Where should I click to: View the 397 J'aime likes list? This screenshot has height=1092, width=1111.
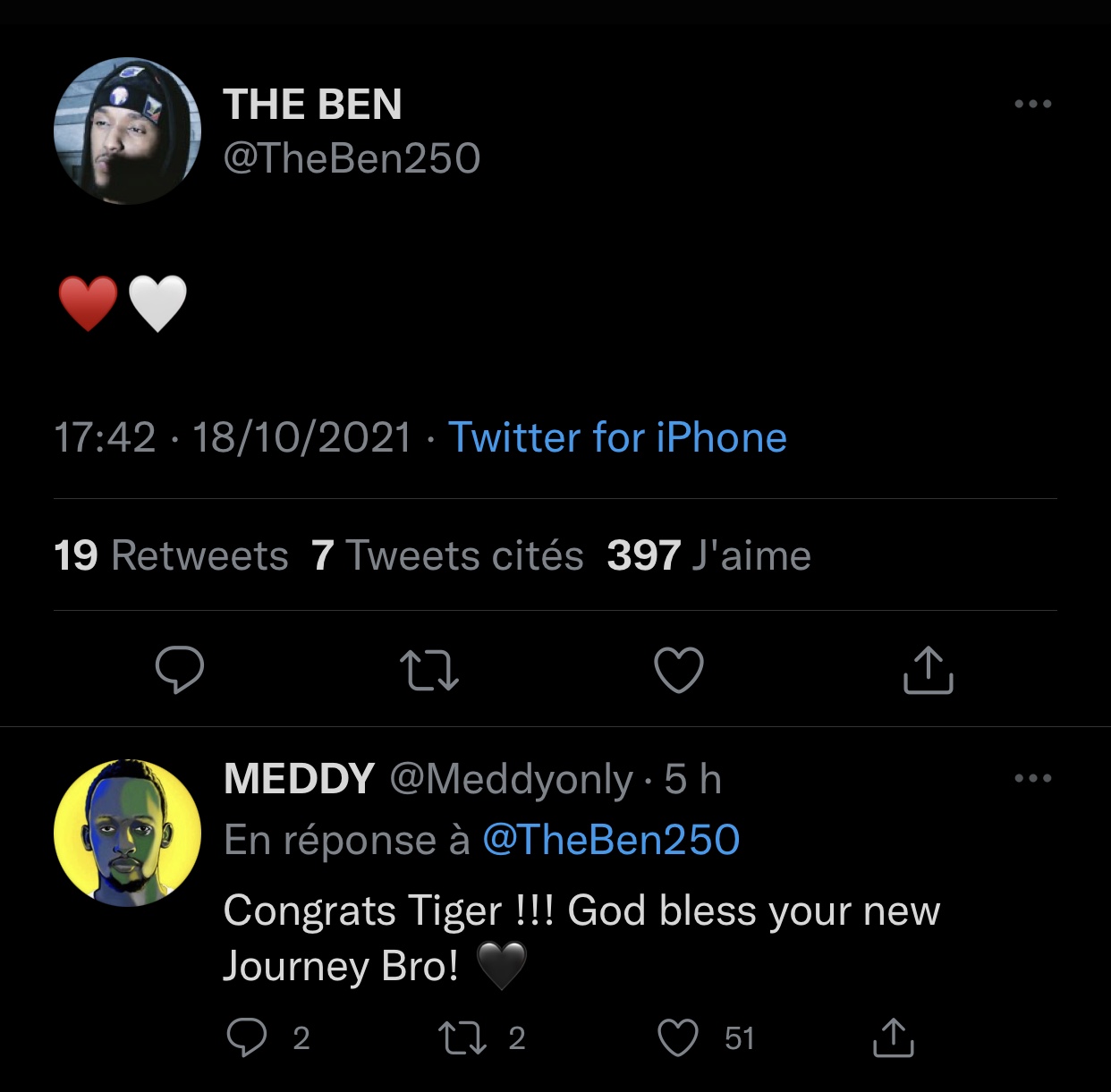click(708, 555)
